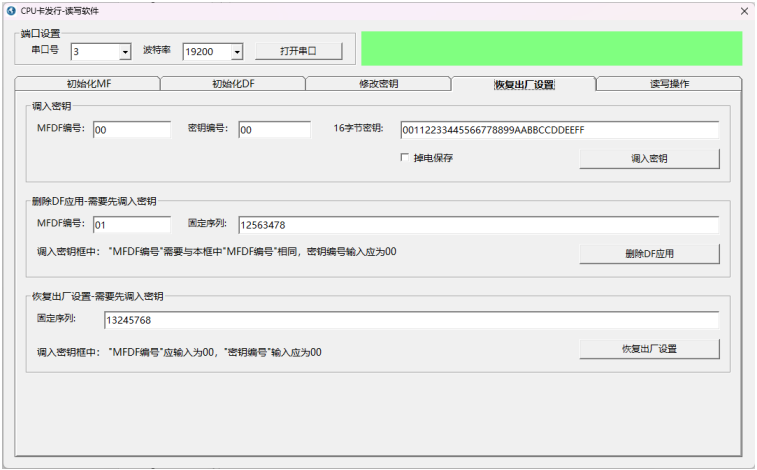
Task: Select the 固定序列 field containing 12563478
Action: [x=477, y=224]
